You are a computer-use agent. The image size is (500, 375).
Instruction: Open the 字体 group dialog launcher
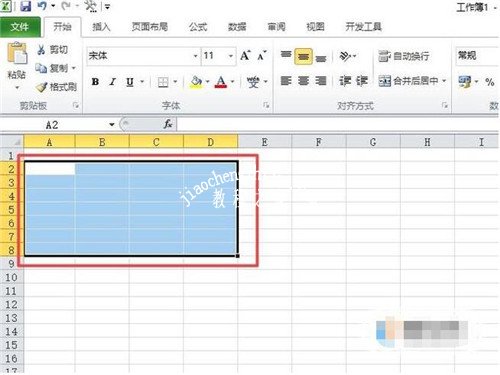[266, 105]
